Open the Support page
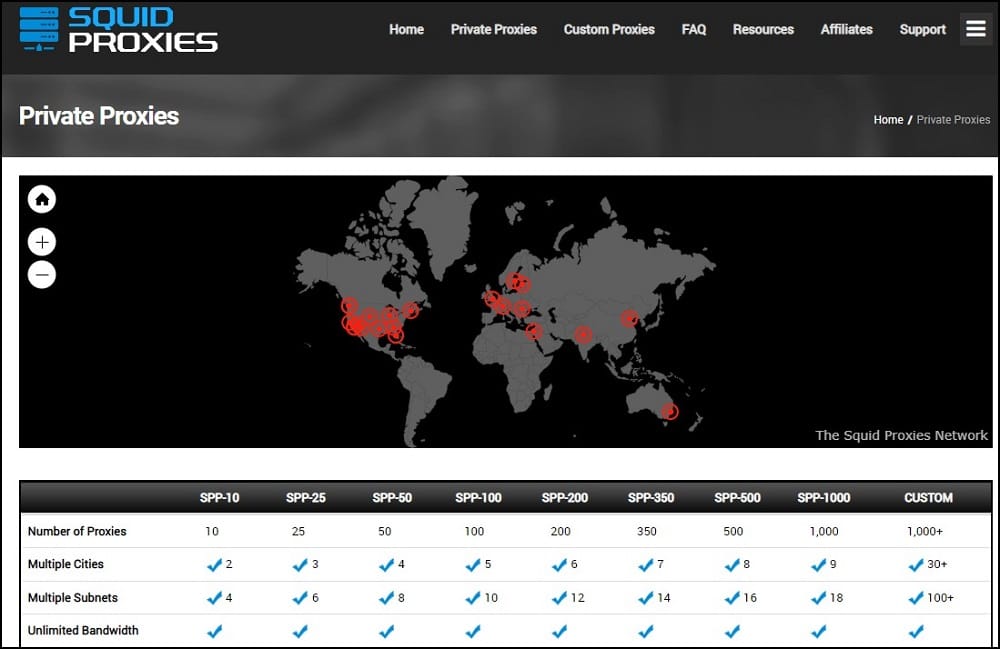This screenshot has width=1000, height=649. click(x=922, y=29)
